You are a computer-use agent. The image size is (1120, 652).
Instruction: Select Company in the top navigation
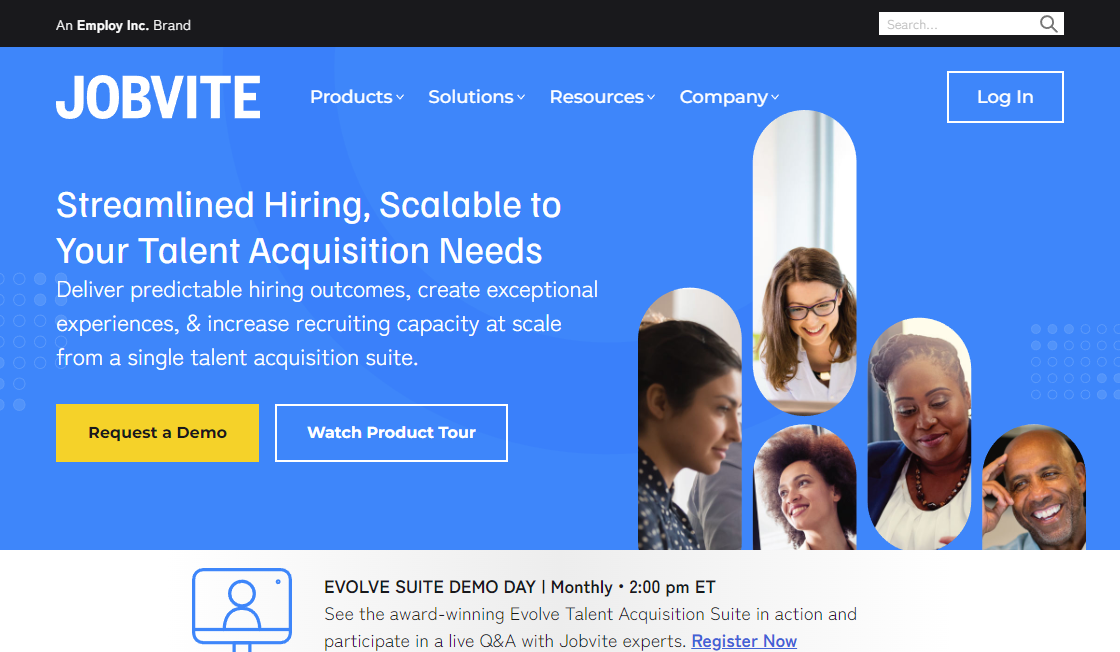[722, 97]
